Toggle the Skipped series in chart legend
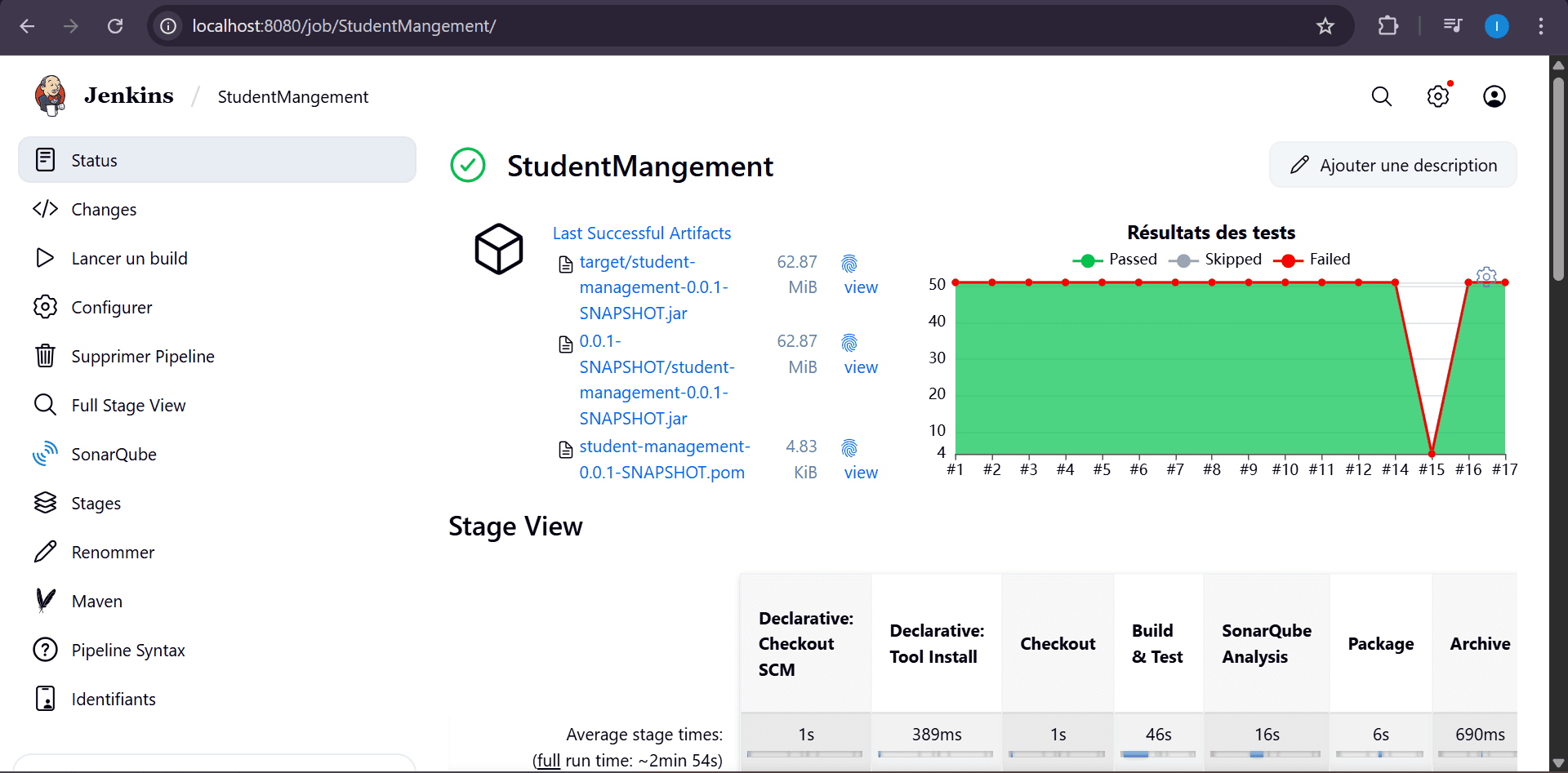Image resolution: width=1568 pixels, height=773 pixels. pyautogui.click(x=1215, y=260)
